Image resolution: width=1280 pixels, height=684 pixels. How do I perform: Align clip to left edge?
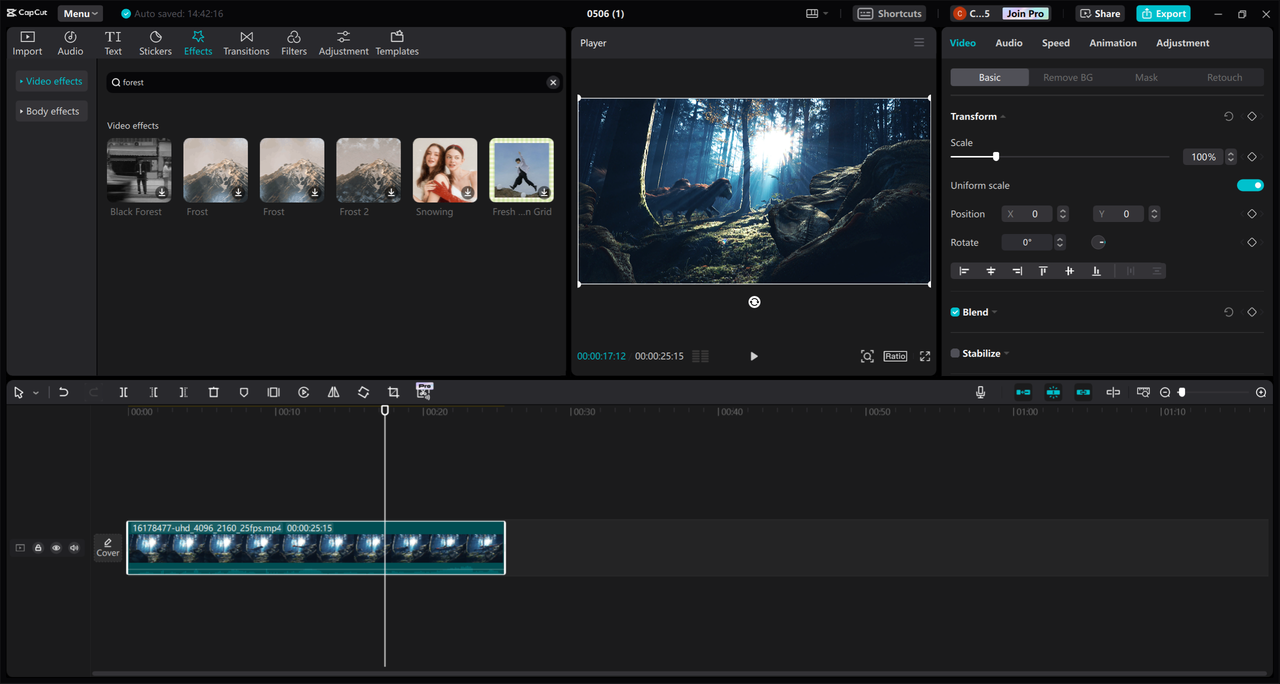[964, 271]
